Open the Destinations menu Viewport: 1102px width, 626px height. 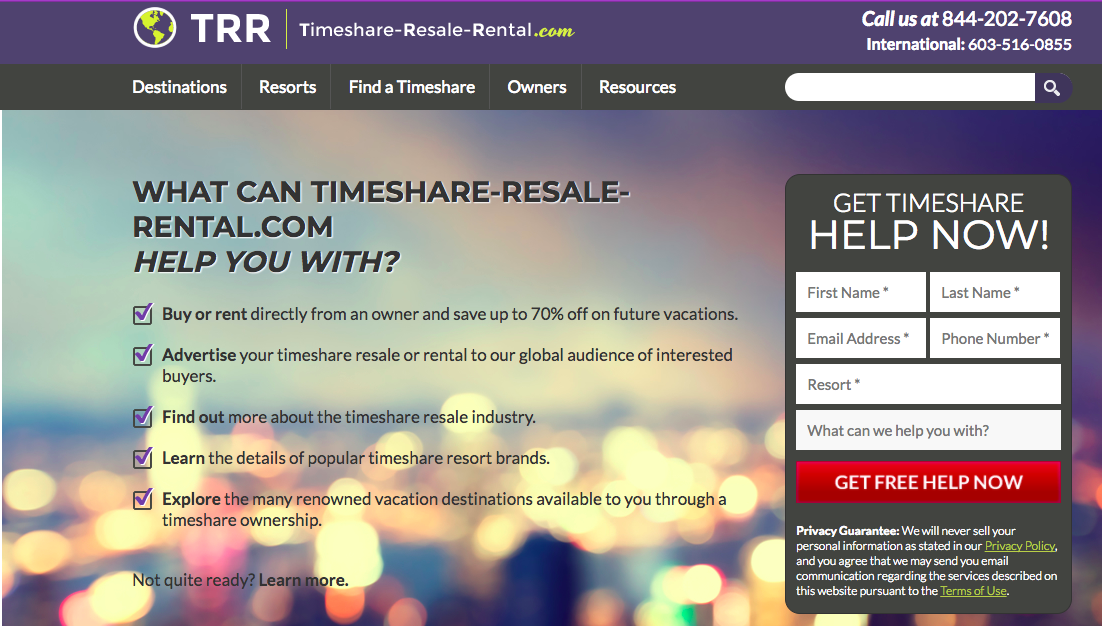179,87
